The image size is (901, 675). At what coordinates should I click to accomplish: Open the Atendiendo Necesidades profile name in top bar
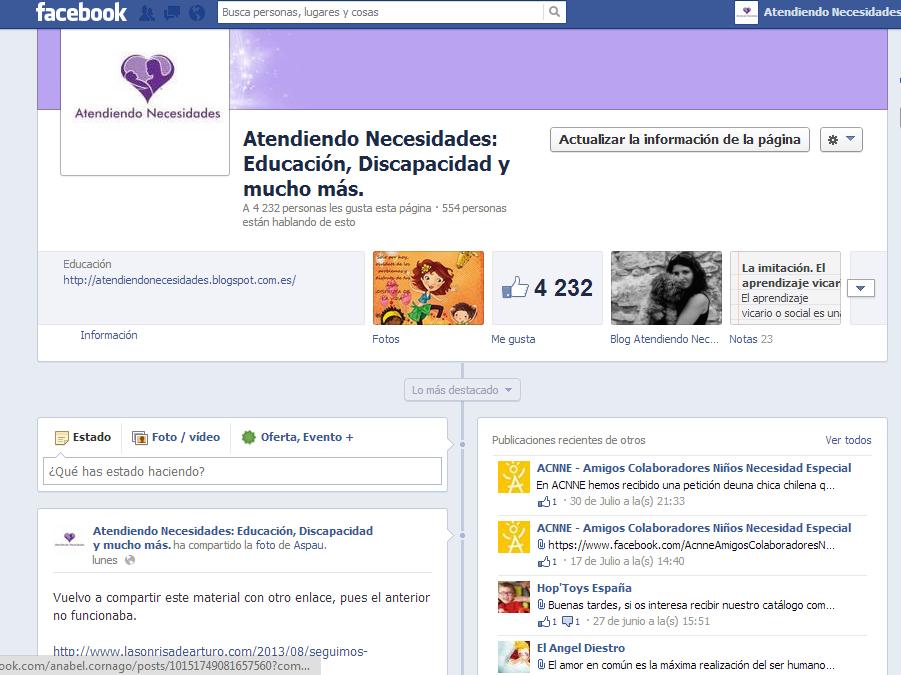coord(831,12)
